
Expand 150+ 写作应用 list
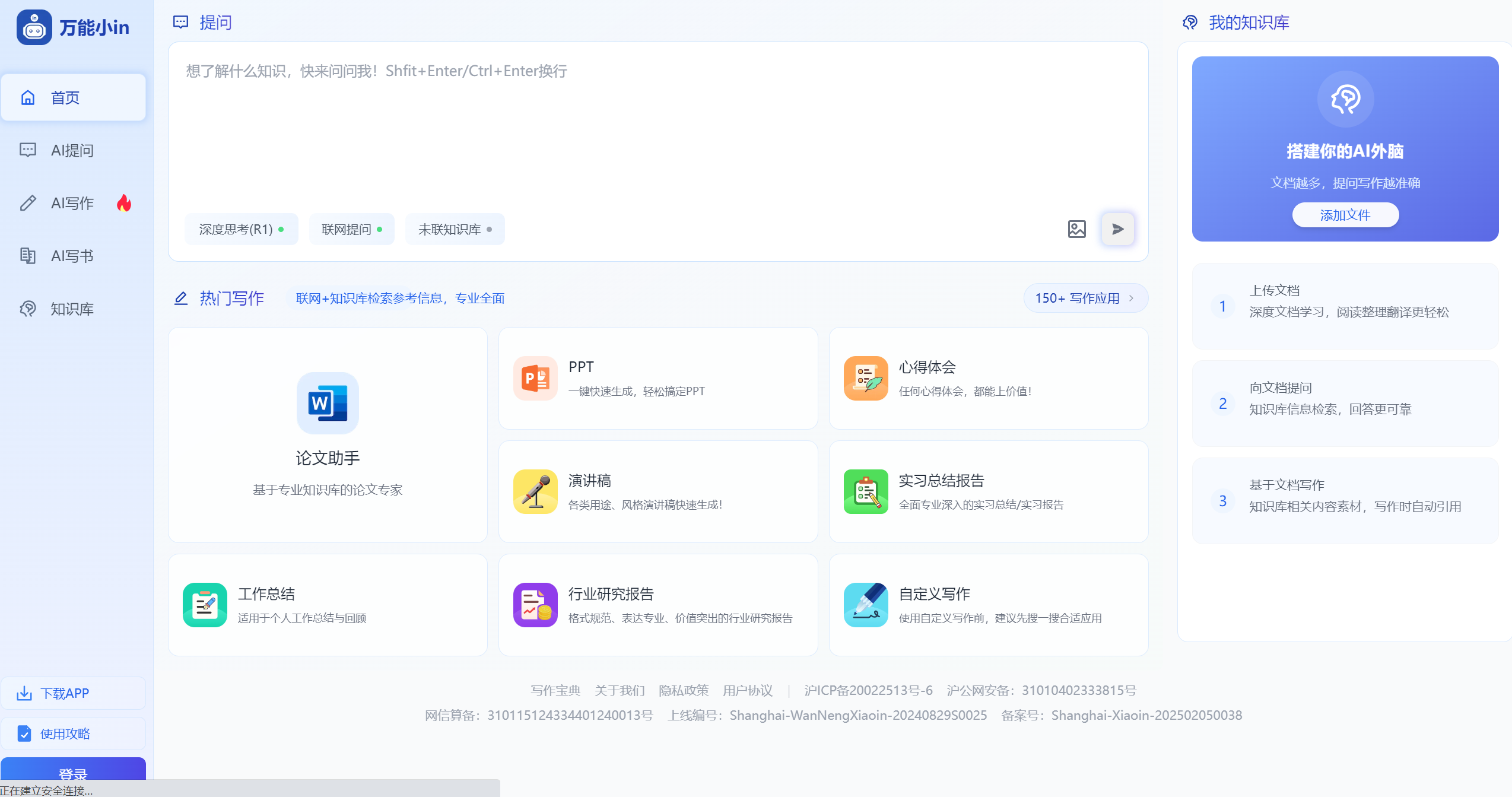tap(1085, 298)
